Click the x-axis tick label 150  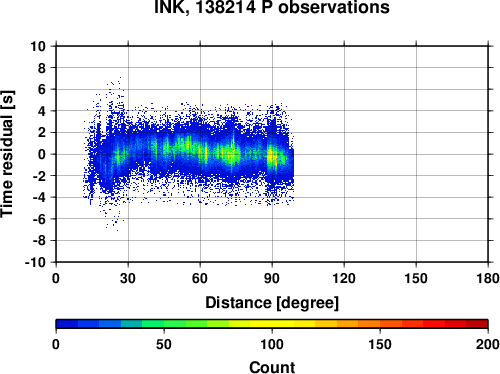(416, 279)
